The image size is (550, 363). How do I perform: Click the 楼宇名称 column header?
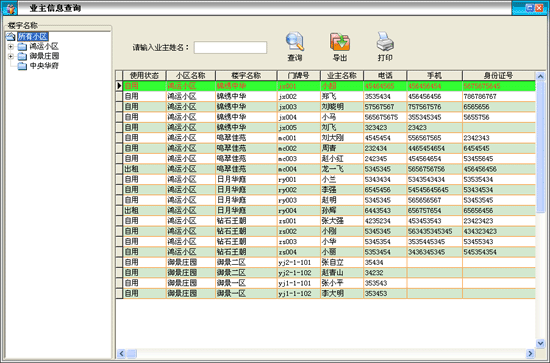click(246, 75)
